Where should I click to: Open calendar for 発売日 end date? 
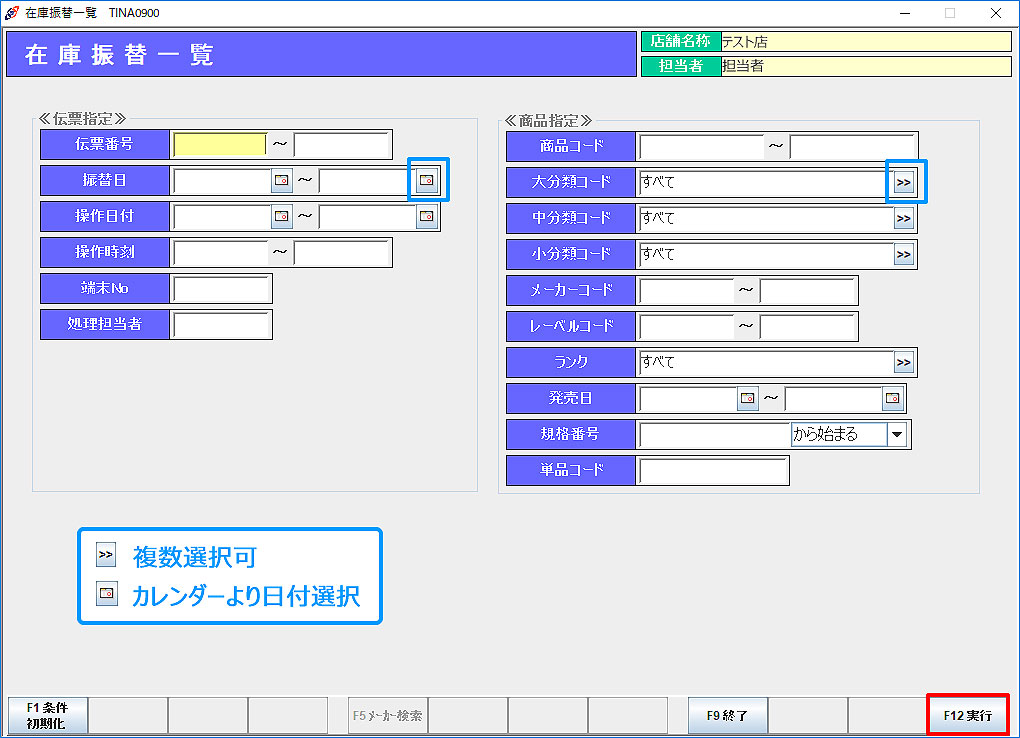coord(892,399)
